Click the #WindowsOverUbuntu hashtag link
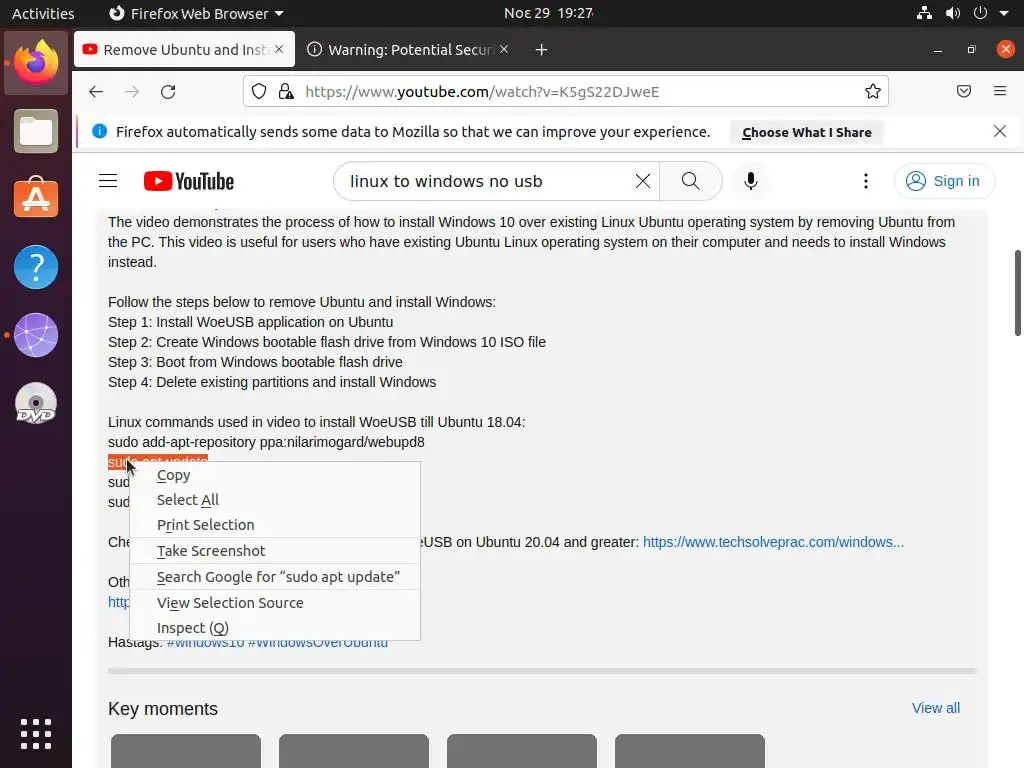Screen dimensions: 1024x768 pos(317,643)
